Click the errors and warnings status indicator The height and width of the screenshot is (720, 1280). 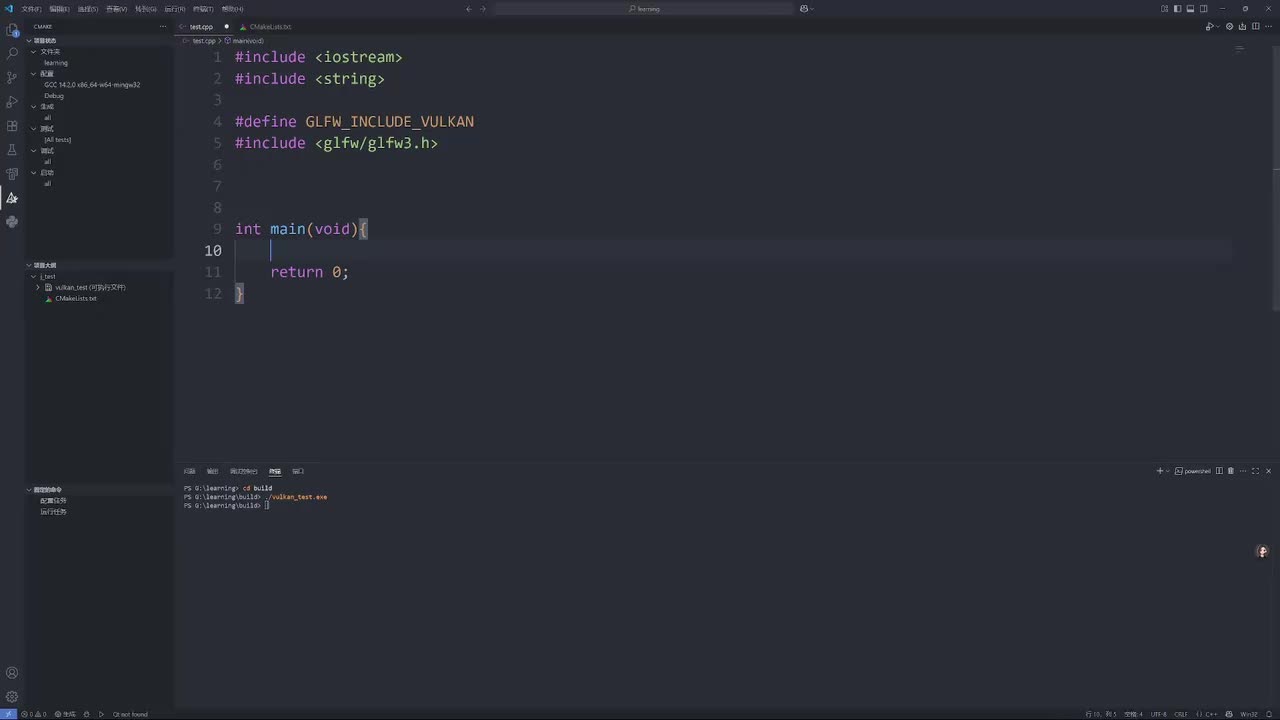[33, 714]
